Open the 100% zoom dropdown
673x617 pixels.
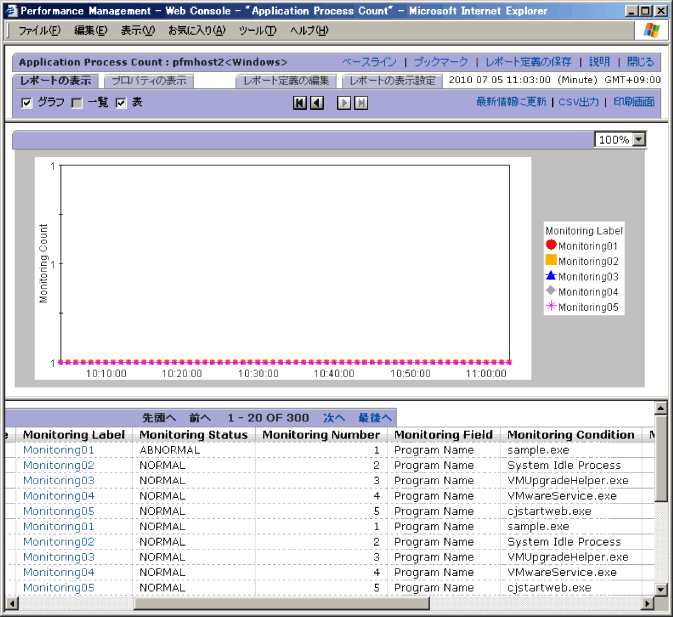[x=639, y=140]
